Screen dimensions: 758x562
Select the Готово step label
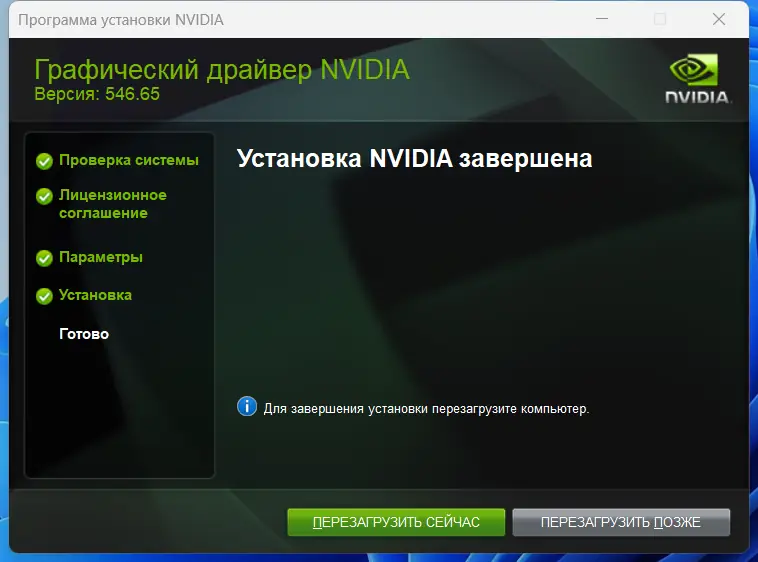(84, 334)
